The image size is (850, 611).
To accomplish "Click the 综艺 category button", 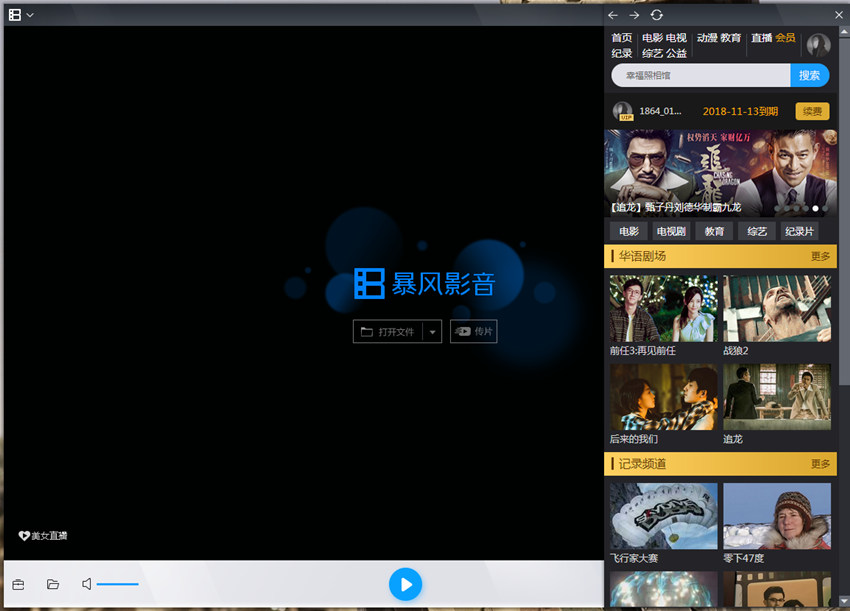I will point(757,231).
